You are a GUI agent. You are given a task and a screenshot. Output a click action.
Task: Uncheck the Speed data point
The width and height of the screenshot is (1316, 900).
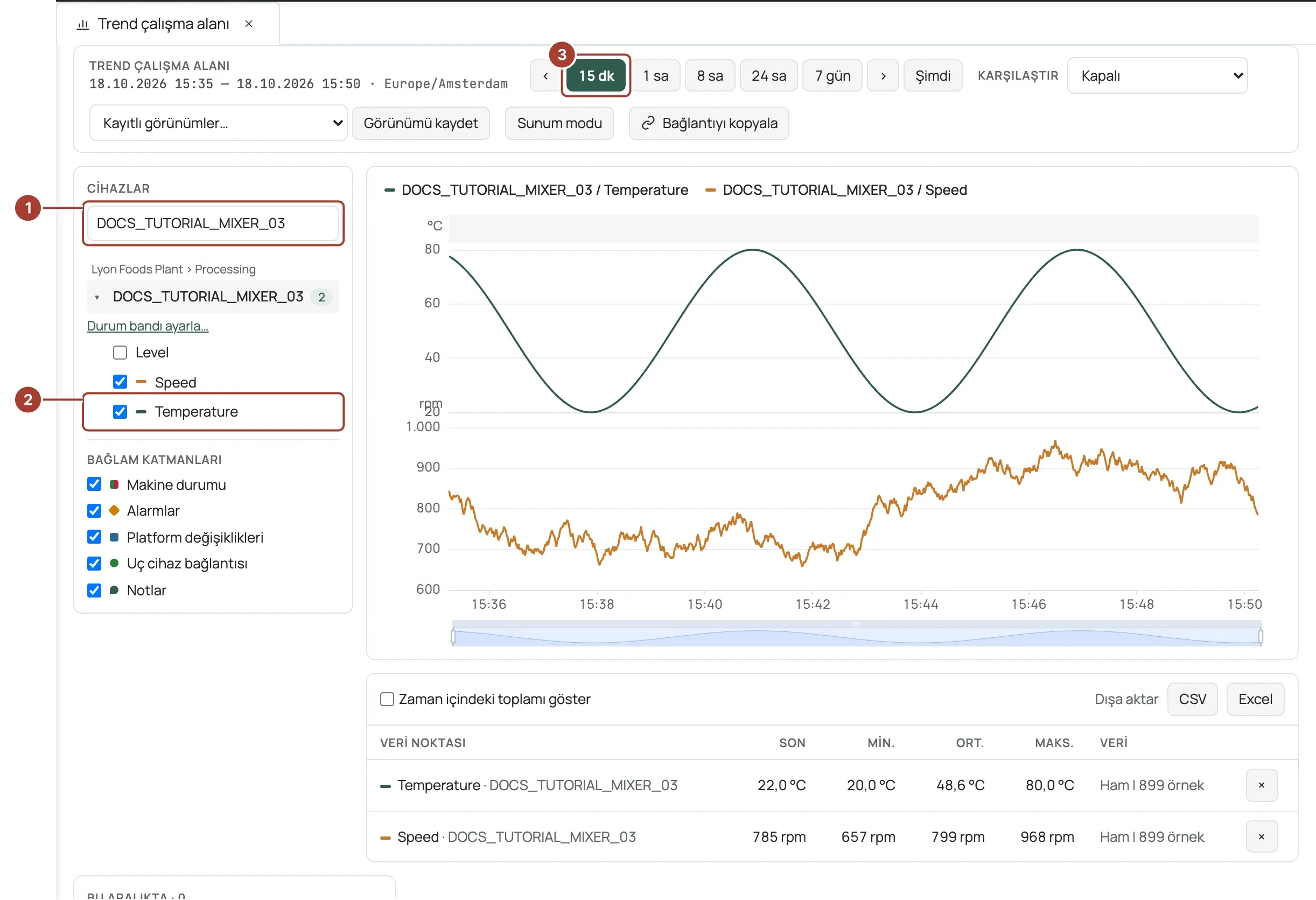point(120,382)
